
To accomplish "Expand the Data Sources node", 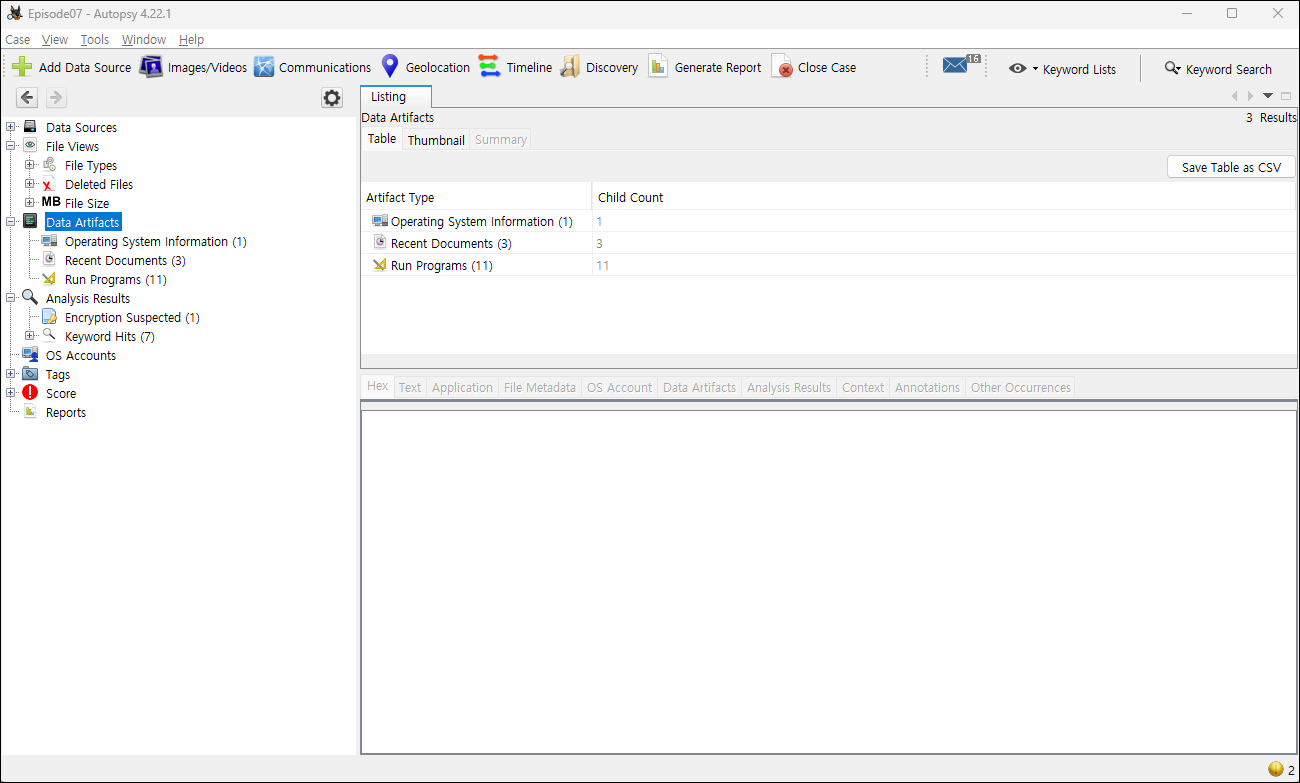I will point(11,127).
